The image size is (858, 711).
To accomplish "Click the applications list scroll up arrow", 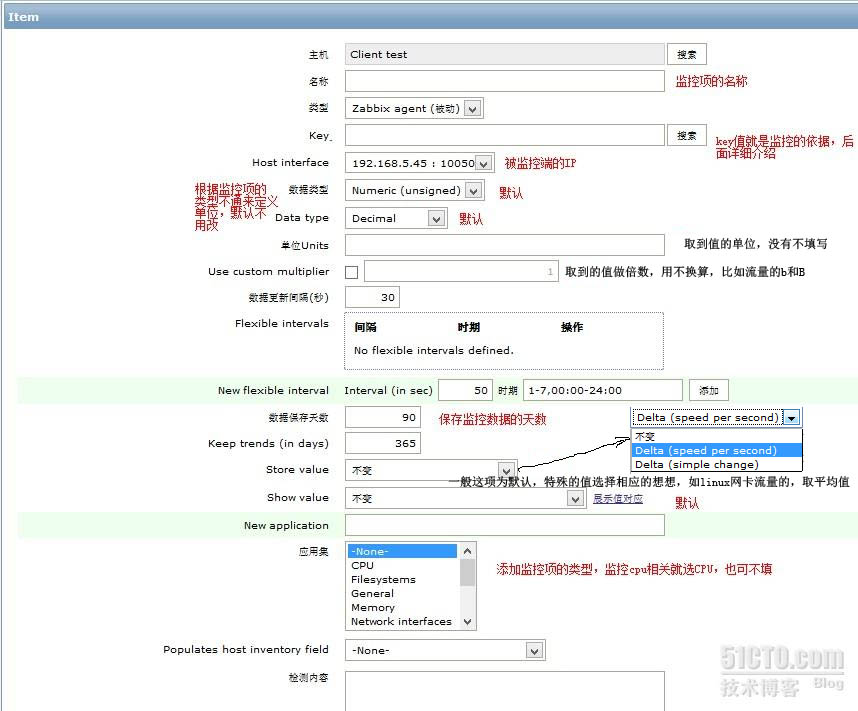I will pos(467,551).
